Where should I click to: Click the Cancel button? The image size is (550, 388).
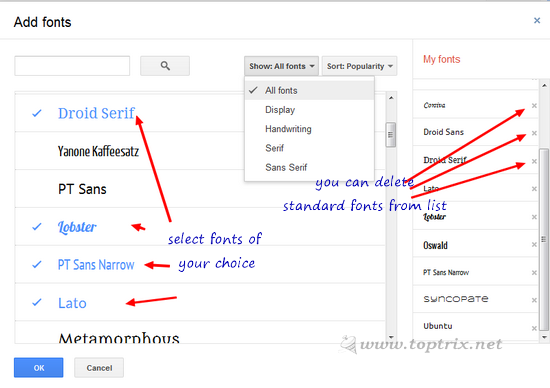tap(99, 368)
